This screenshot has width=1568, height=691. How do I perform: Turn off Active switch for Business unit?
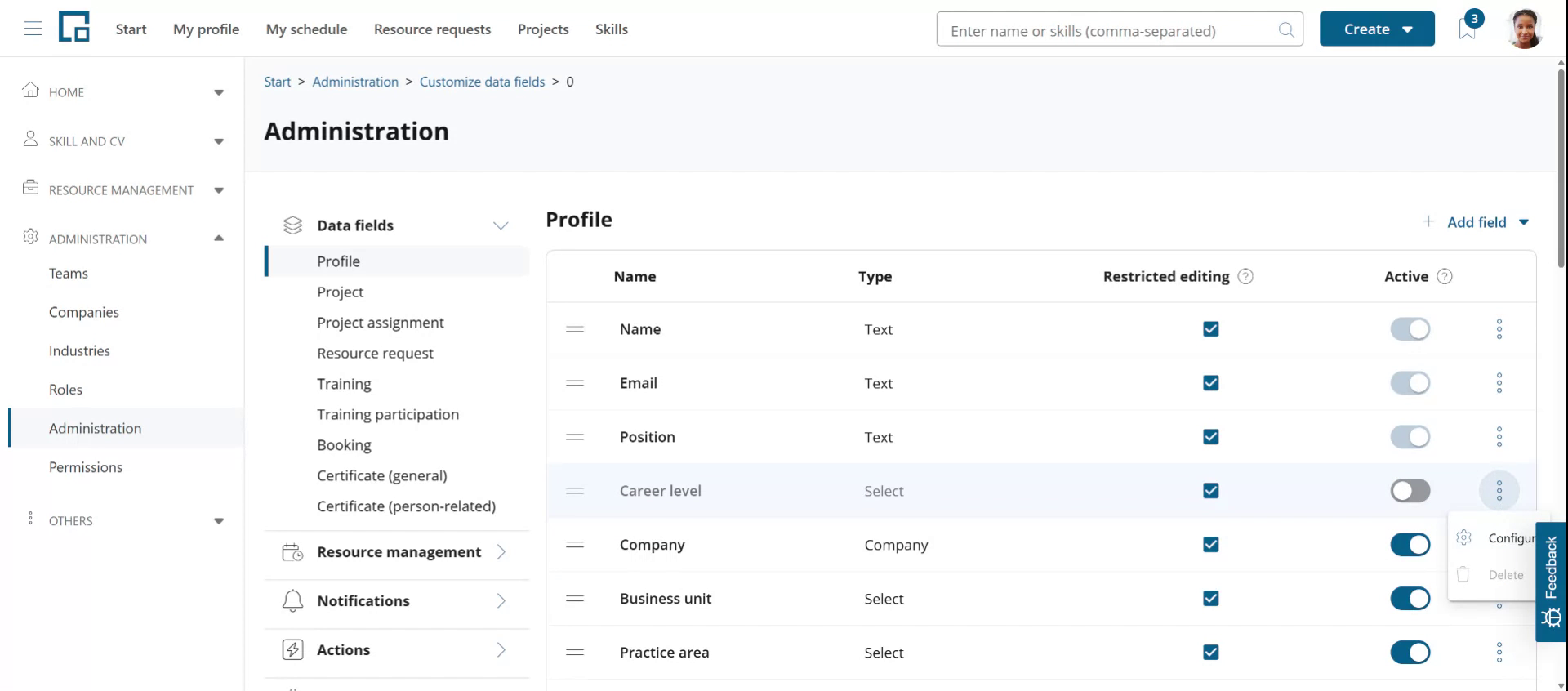coord(1410,599)
